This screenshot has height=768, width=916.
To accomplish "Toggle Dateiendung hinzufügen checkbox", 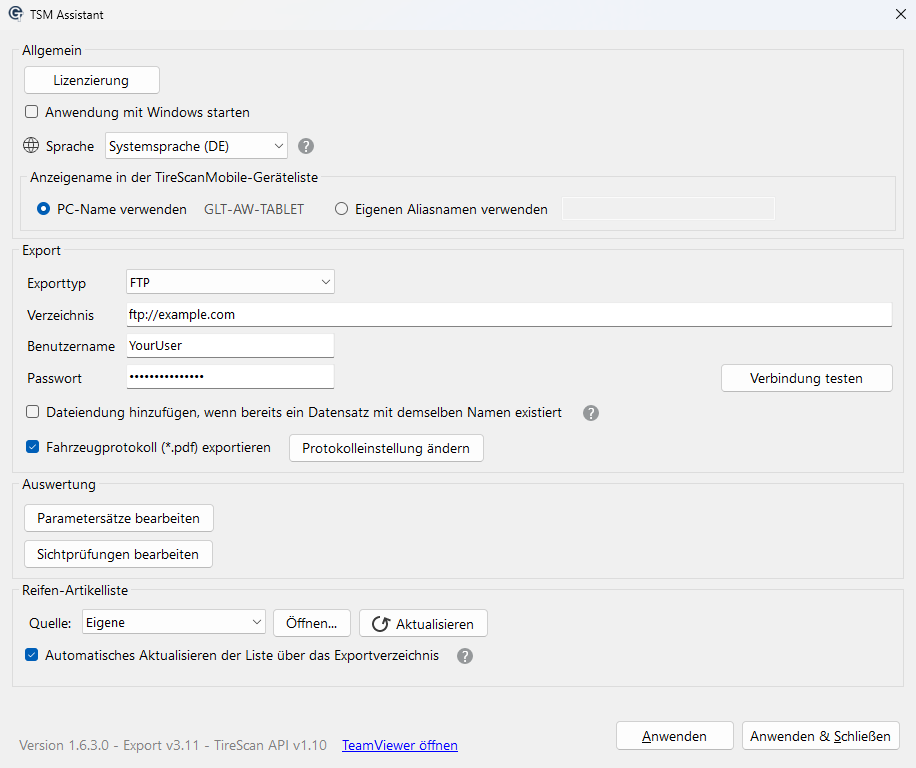I will click(x=33, y=412).
